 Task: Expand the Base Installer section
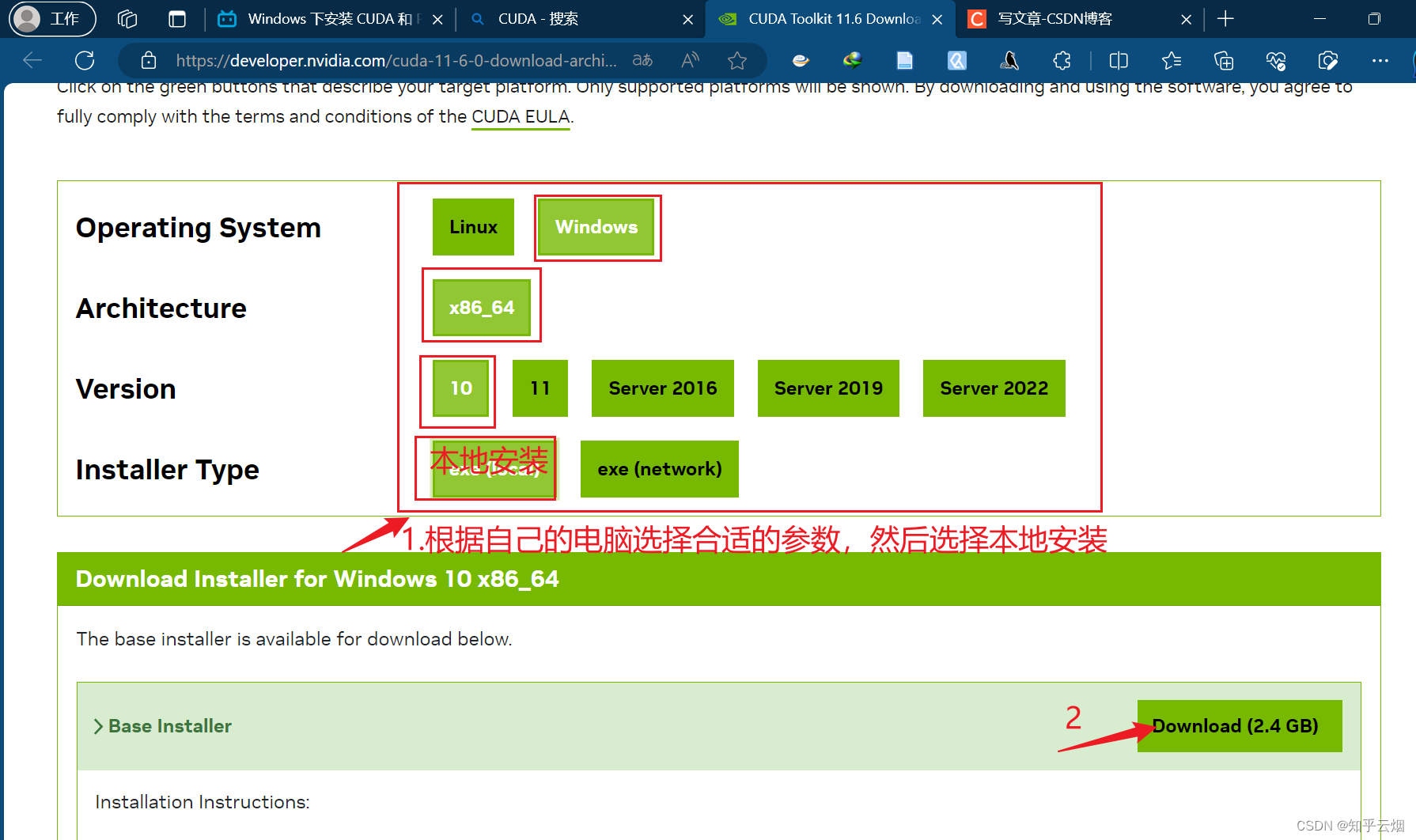(x=163, y=726)
